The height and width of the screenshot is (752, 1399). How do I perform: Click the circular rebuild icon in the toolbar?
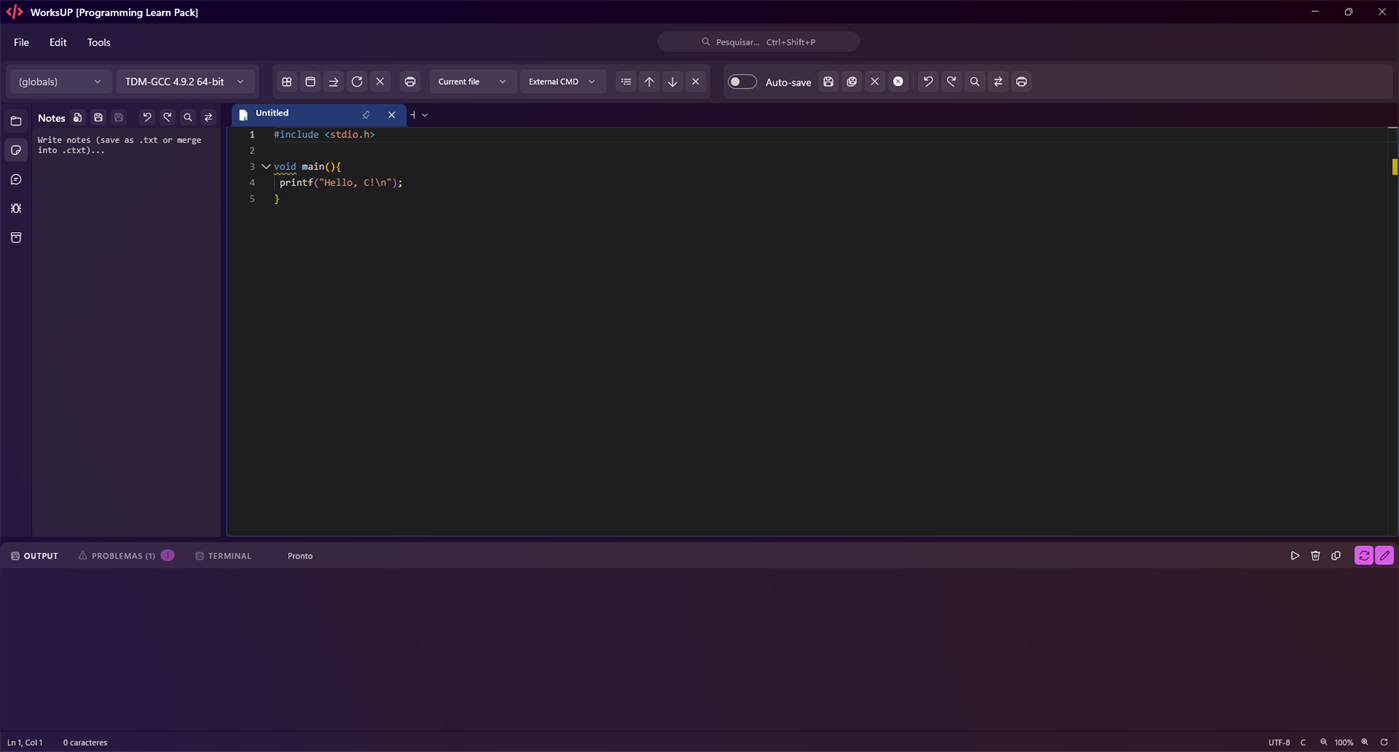click(x=357, y=82)
